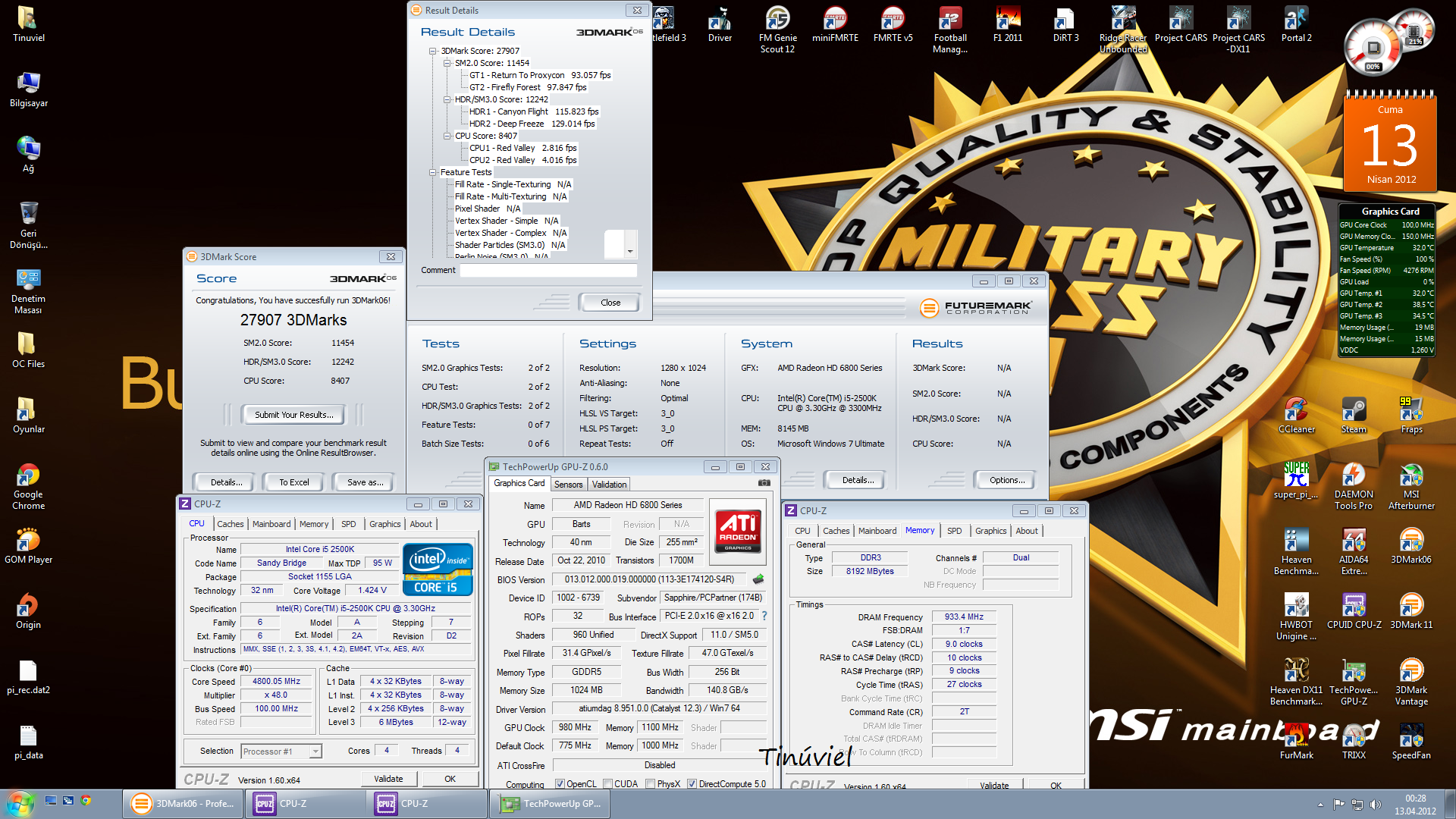
Task: Switch to Sensors tab in GPU-Z
Action: [568, 485]
